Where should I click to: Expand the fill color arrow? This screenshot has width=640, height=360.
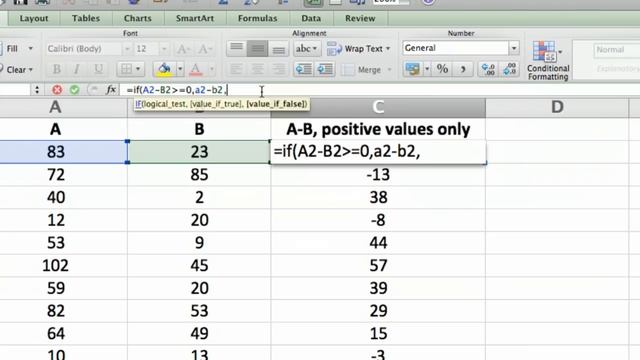tap(180, 69)
